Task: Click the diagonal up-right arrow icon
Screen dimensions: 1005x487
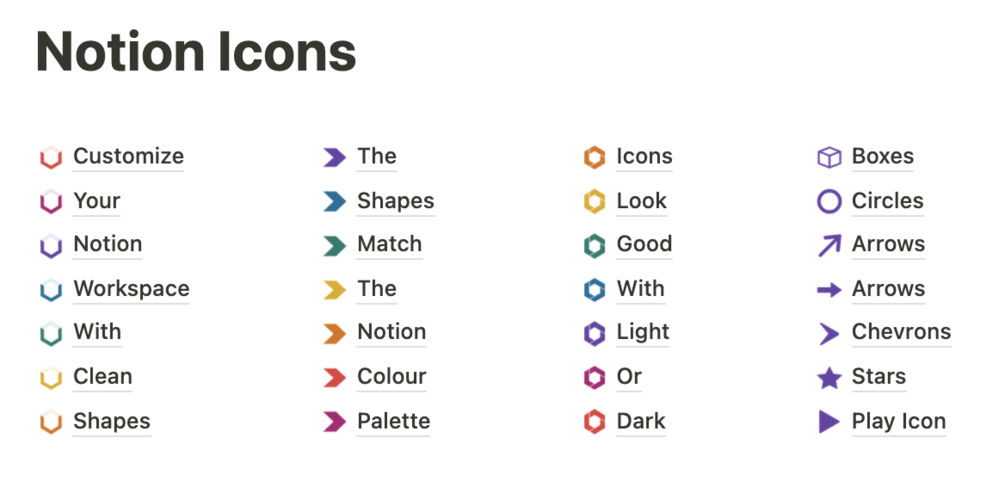Action: (829, 245)
